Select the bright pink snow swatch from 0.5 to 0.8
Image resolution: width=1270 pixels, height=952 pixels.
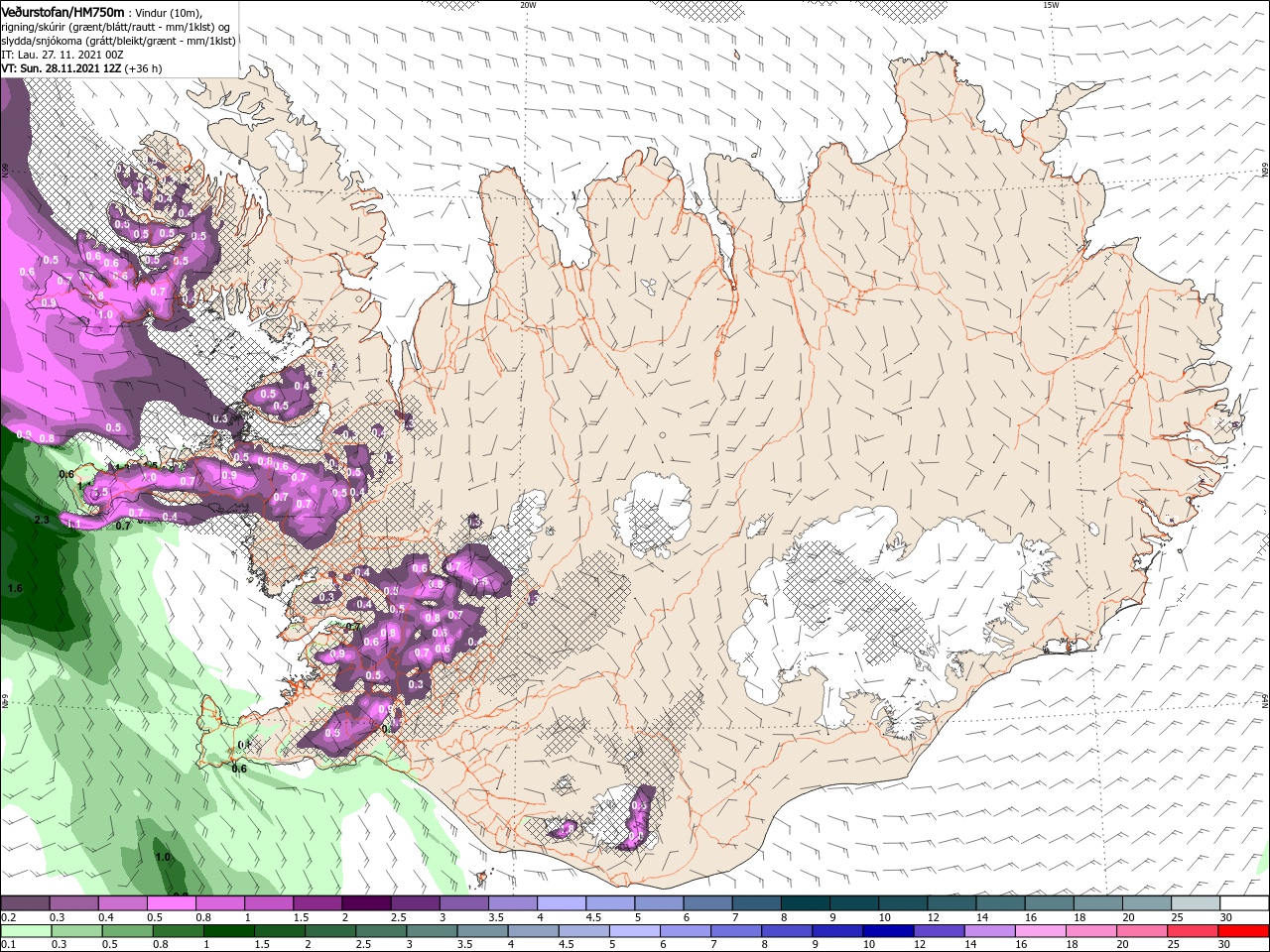pos(171,903)
